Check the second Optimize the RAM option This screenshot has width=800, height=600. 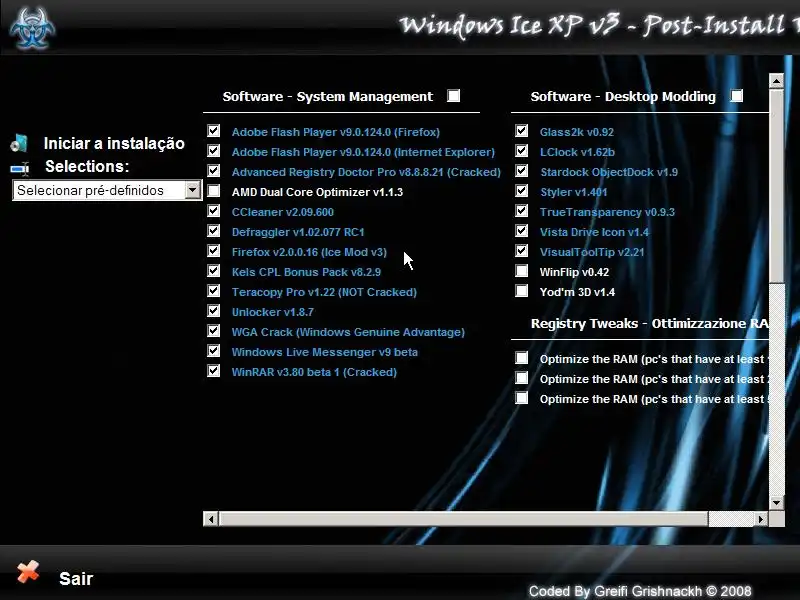pos(521,378)
